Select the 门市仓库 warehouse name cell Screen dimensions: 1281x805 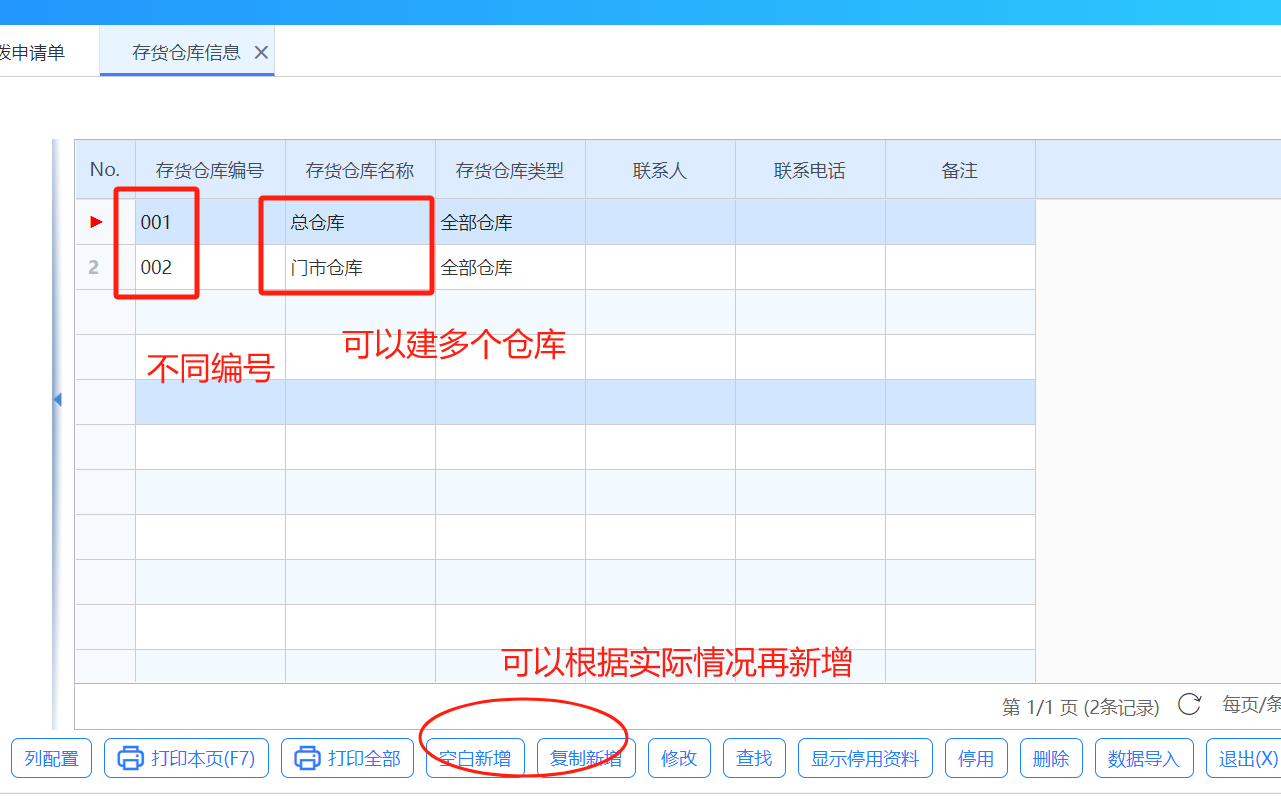pos(360,268)
